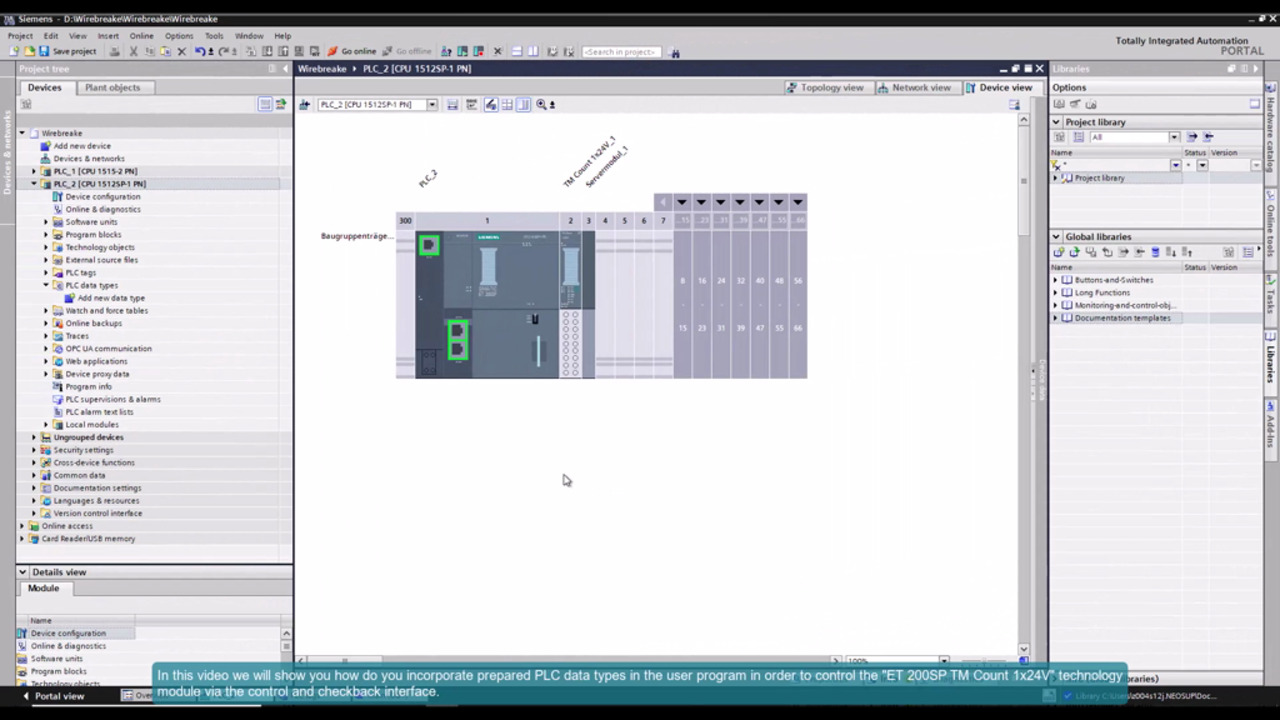
Task: Click the cut scissors icon
Action: point(133,51)
